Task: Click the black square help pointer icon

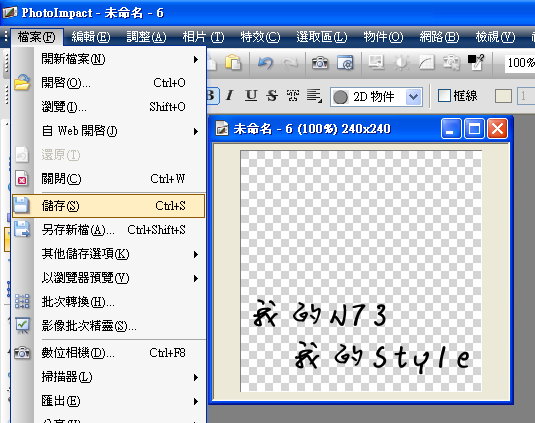Action: point(476,62)
